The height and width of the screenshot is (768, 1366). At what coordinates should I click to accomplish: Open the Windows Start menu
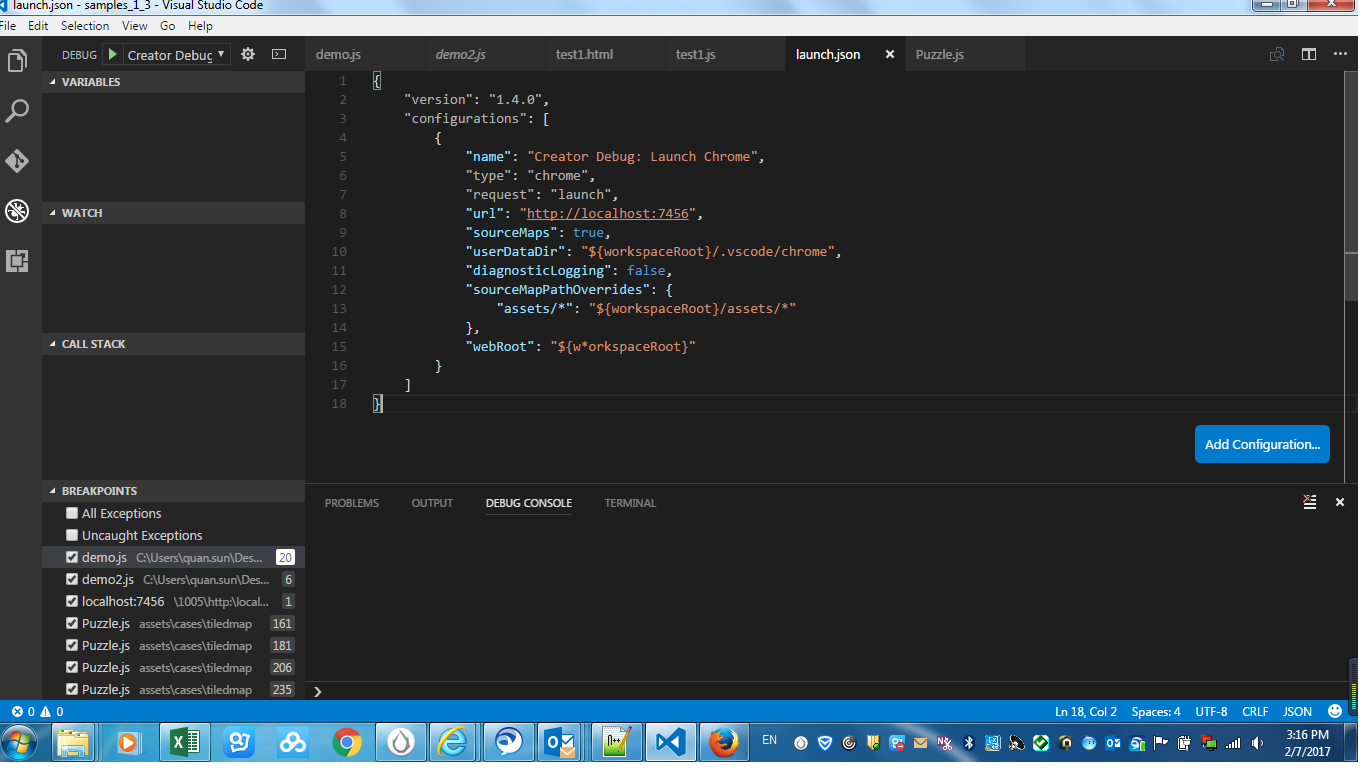coord(20,743)
